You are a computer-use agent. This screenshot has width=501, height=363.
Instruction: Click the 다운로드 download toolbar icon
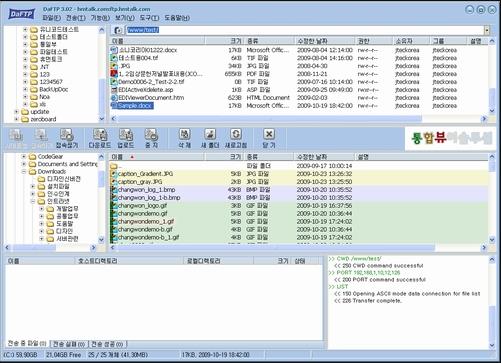(99, 138)
